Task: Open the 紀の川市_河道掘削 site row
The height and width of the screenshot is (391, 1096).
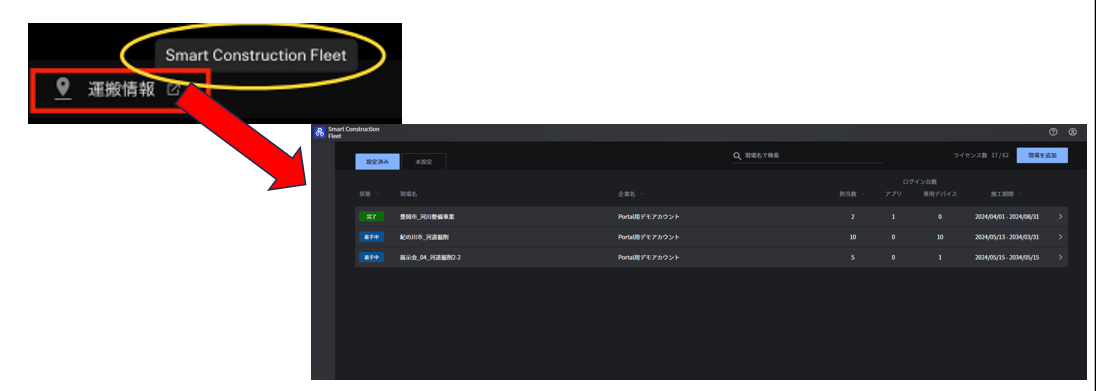Action: tap(712, 237)
